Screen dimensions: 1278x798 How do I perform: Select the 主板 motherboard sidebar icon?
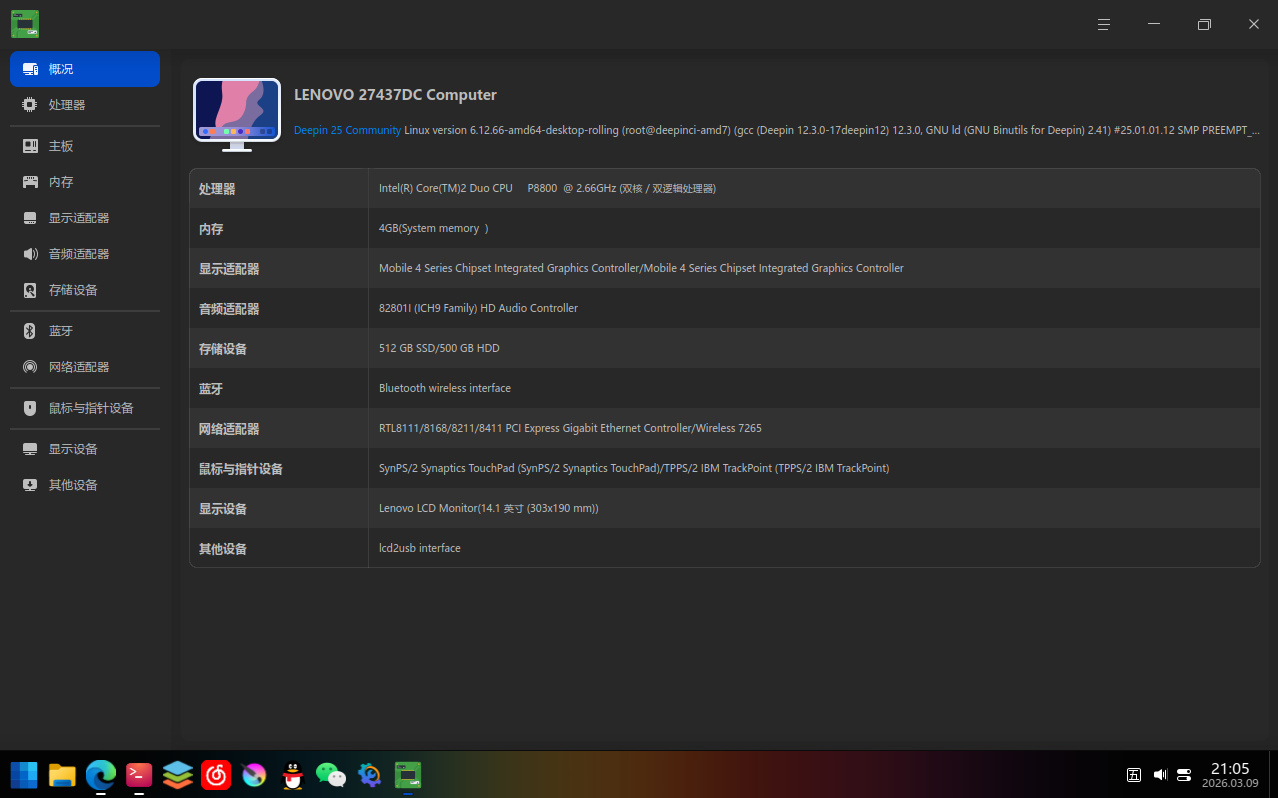click(x=30, y=146)
